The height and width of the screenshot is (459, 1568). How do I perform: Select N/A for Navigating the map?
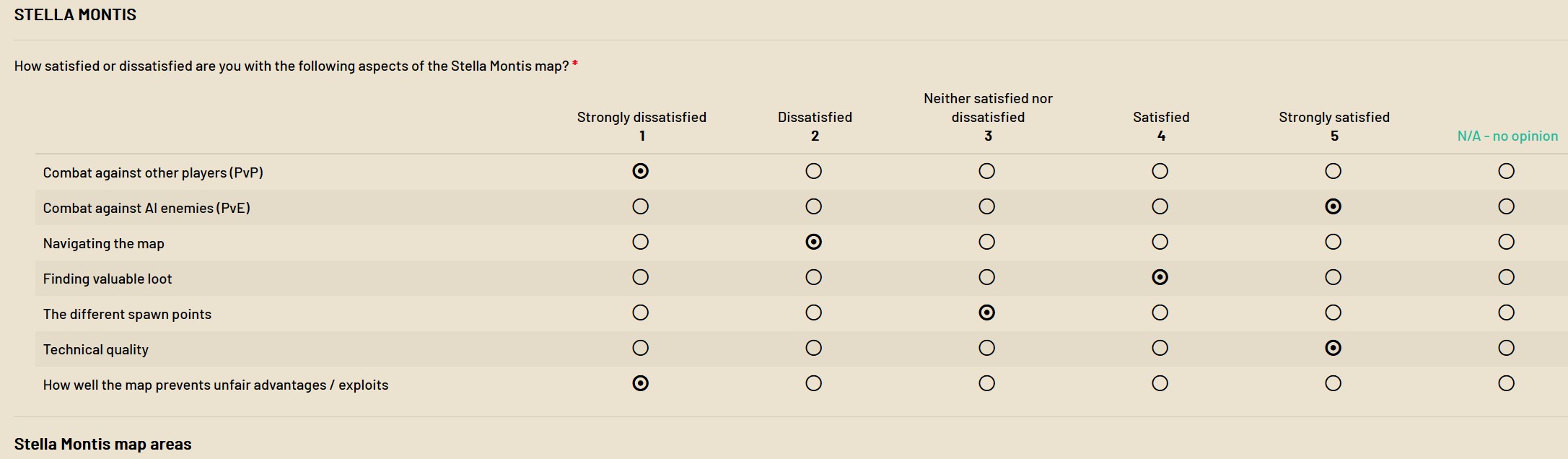point(1506,242)
